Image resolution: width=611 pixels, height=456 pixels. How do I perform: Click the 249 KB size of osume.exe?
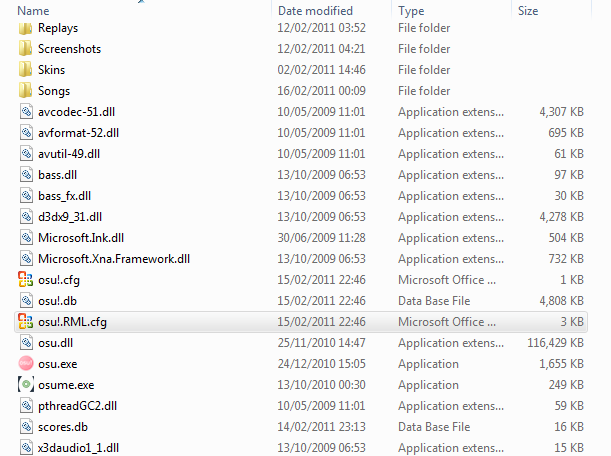(566, 385)
